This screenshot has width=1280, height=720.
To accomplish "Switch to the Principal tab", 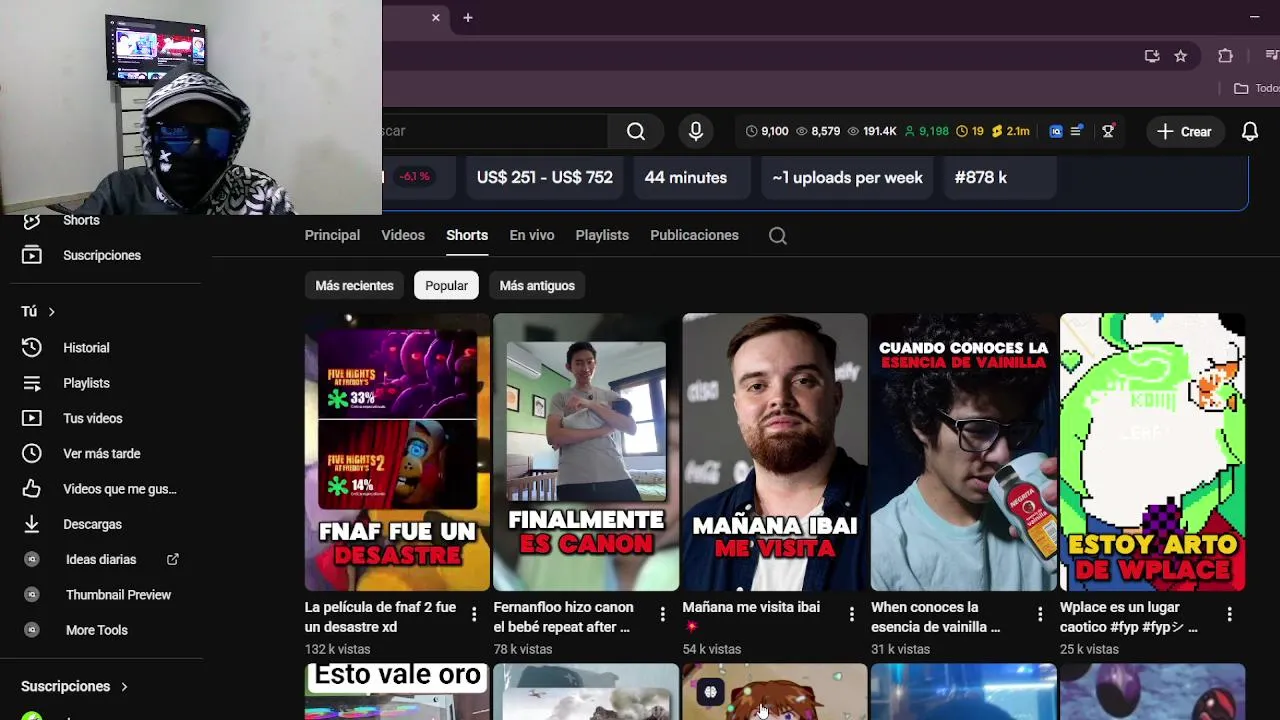I will pyautogui.click(x=332, y=235).
